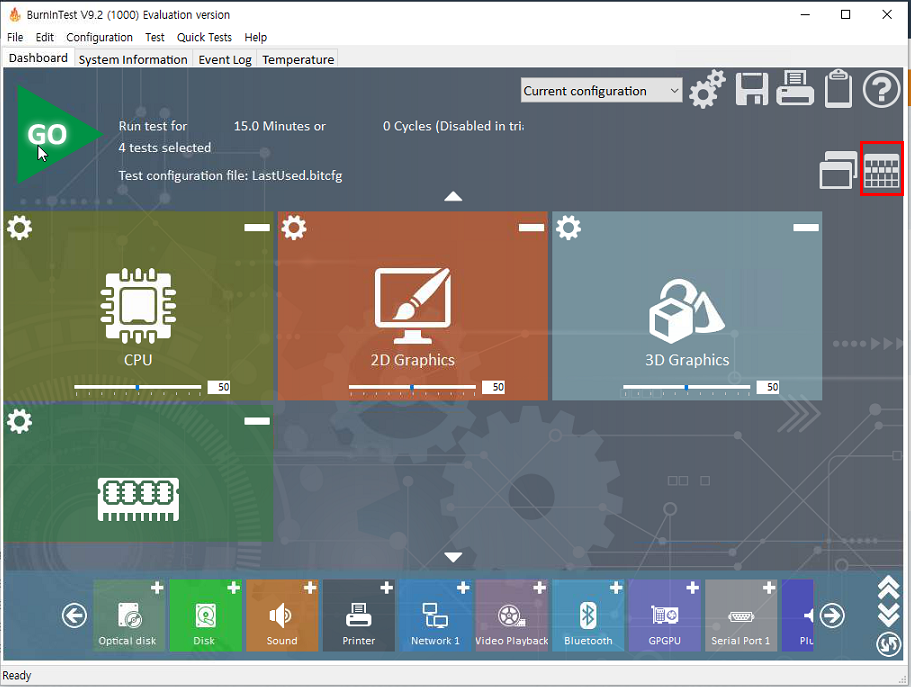
Task: Select the 3D Graphics tile icon
Action: 687,312
